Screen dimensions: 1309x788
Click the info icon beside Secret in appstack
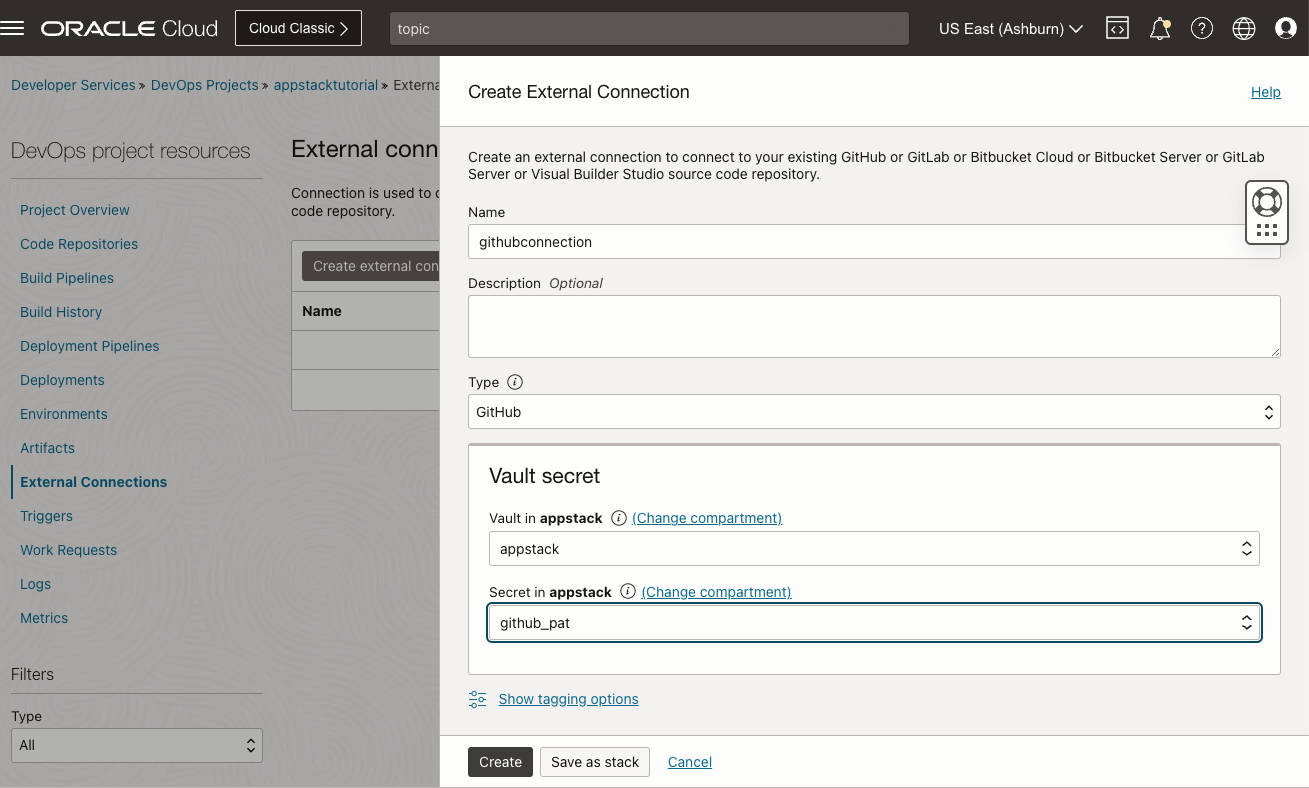(x=628, y=592)
